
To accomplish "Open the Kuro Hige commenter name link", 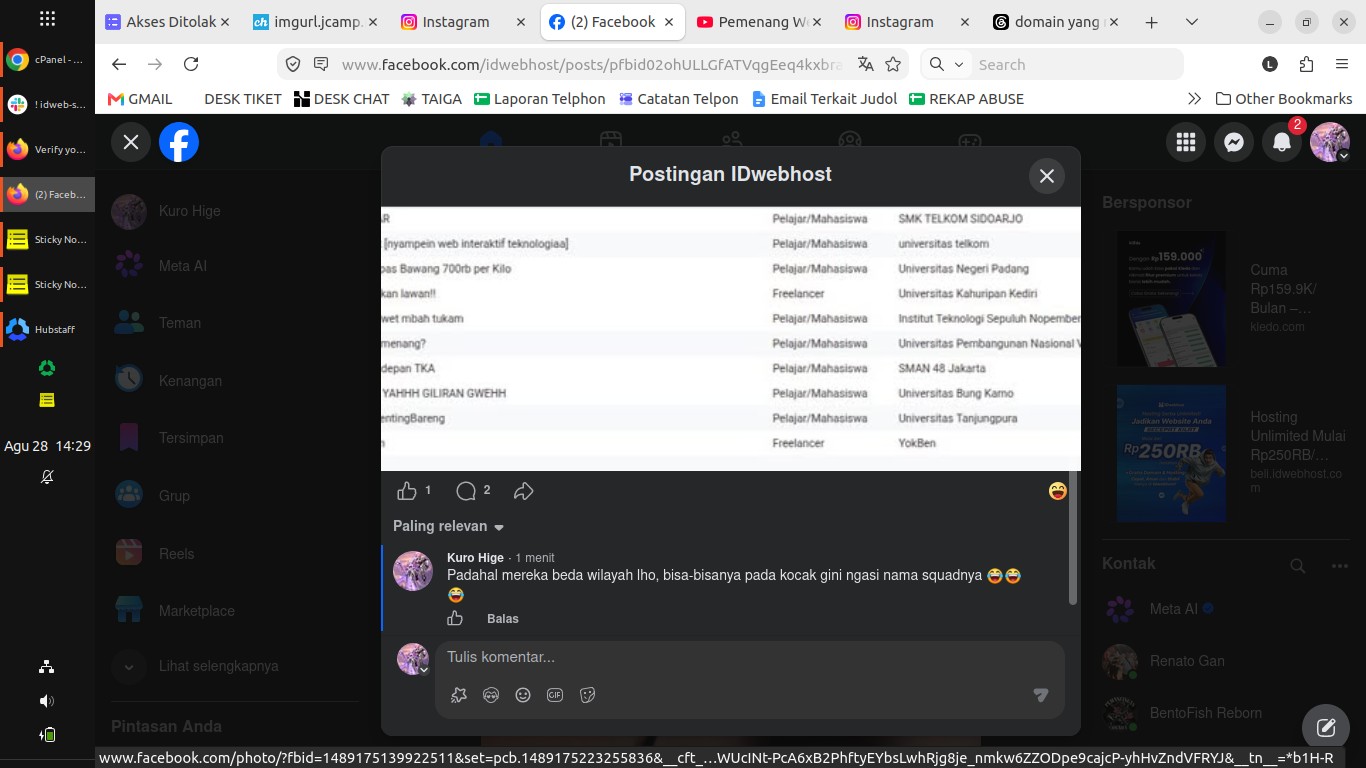I will click(475, 558).
